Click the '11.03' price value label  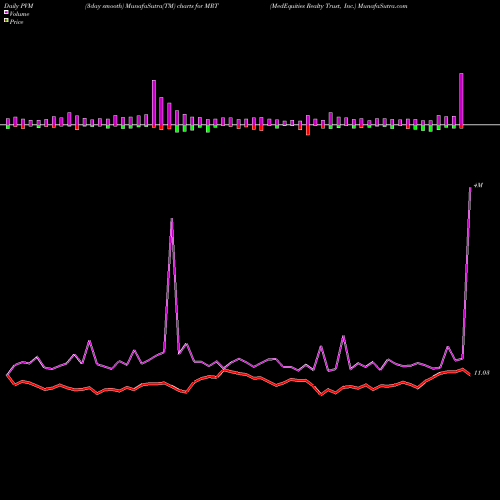coord(482,373)
